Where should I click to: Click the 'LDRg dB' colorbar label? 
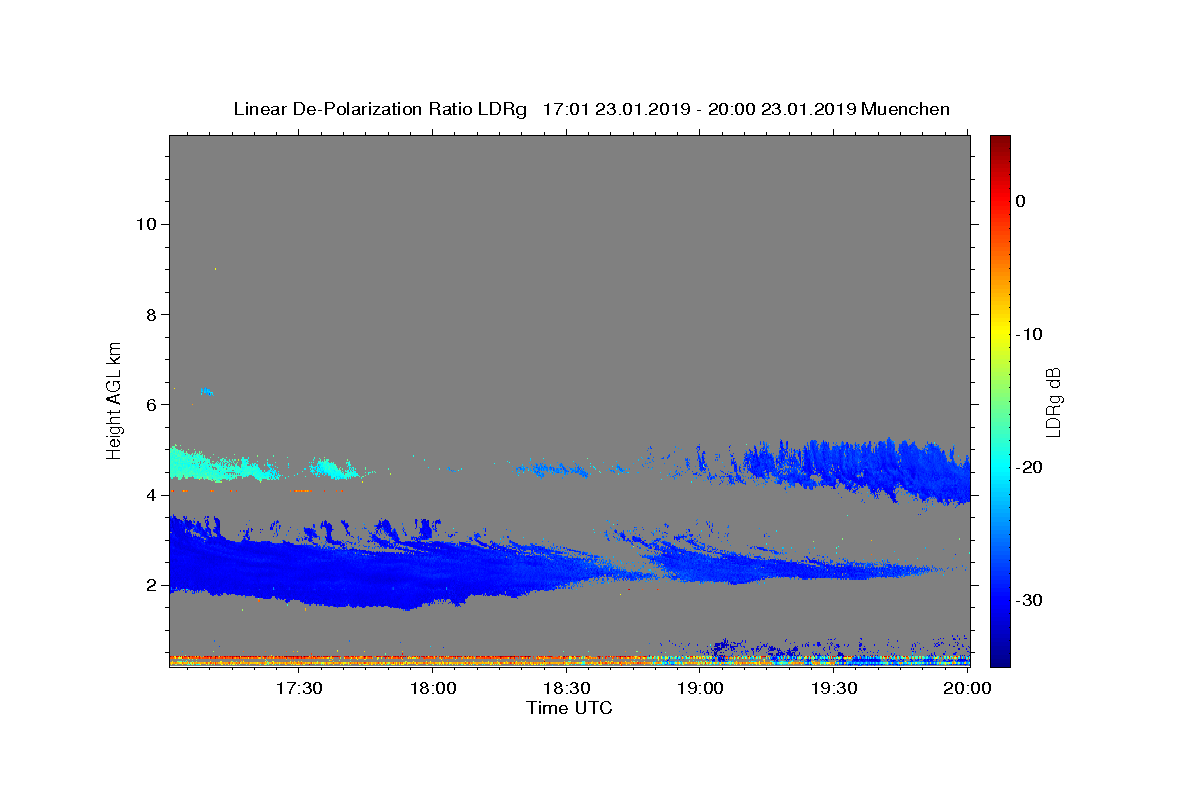(x=1053, y=402)
